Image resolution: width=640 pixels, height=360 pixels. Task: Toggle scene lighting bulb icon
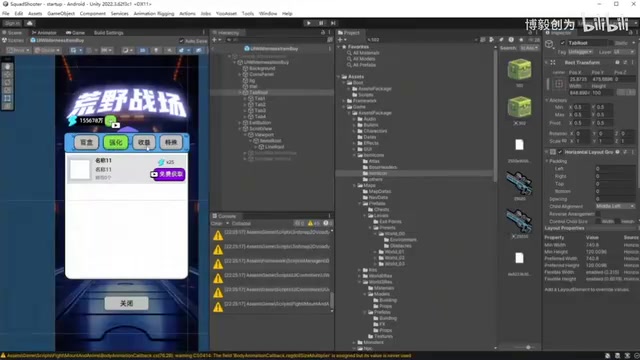coord(156,50)
